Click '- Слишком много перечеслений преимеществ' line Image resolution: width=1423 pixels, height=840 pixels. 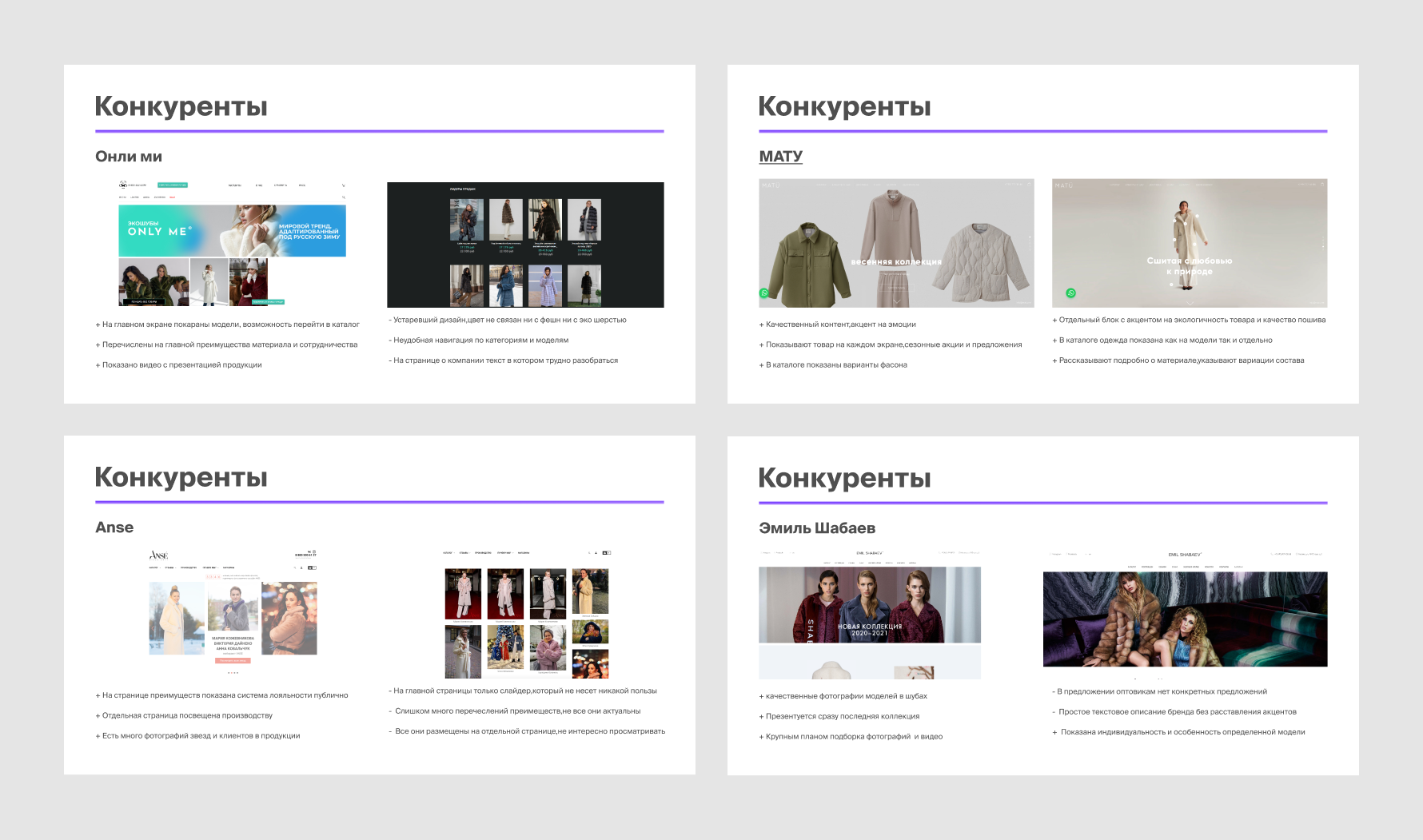[x=515, y=711]
